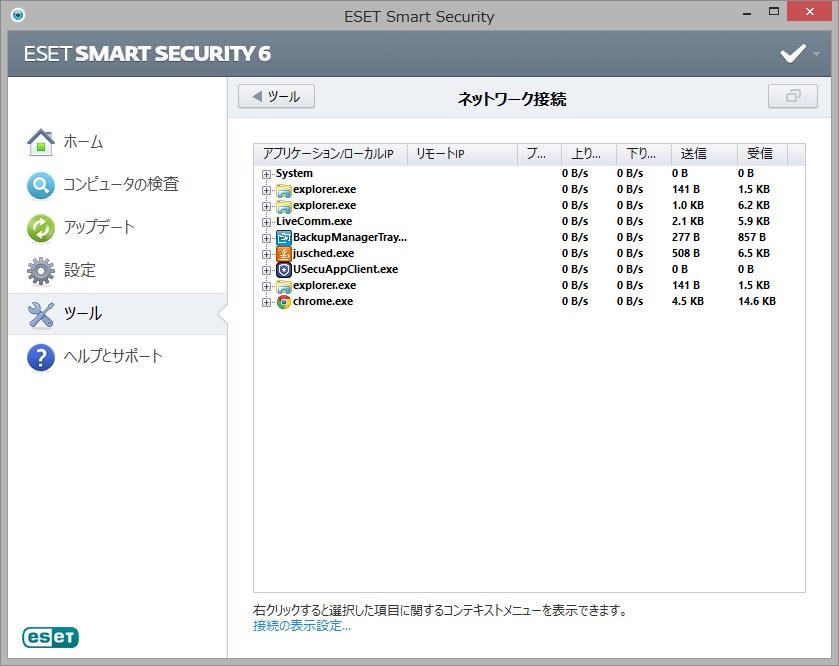The width and height of the screenshot is (839, 666).
Task: Click the USecuAppClient.exe shield icon
Action: pos(284,270)
